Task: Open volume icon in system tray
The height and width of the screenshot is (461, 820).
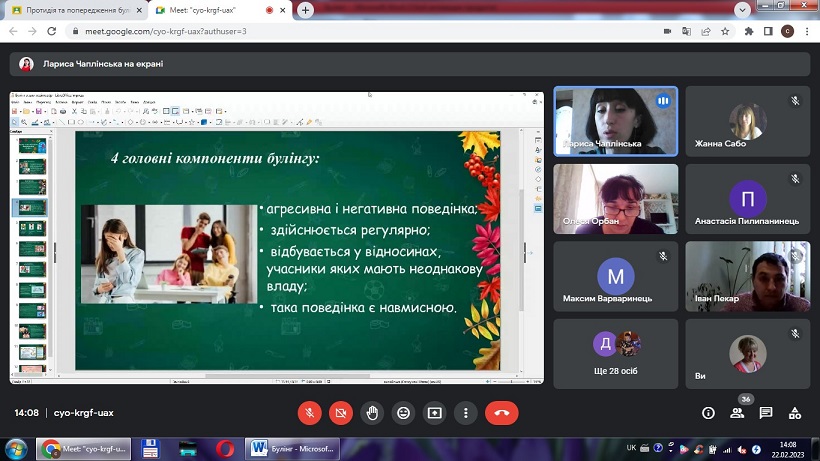Action: coord(742,450)
